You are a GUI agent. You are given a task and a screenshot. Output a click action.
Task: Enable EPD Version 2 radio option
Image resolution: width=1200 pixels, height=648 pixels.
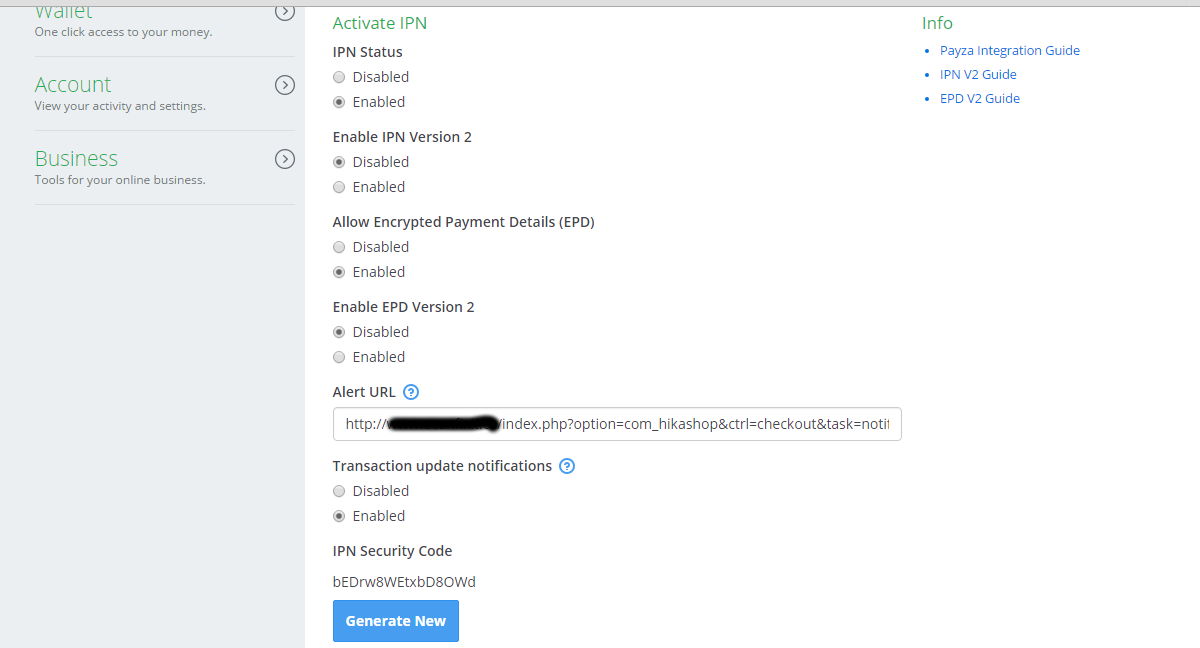339,357
